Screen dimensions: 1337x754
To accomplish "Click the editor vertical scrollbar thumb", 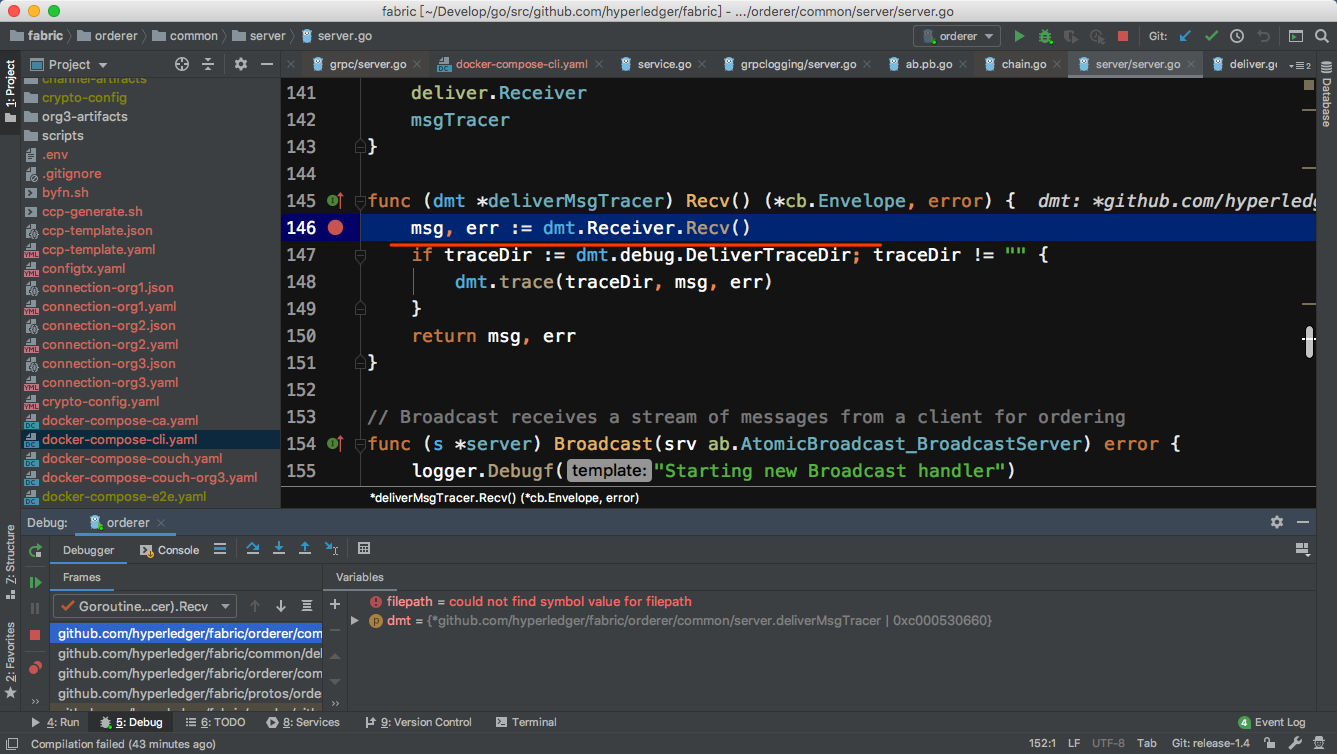I will 1309,340.
